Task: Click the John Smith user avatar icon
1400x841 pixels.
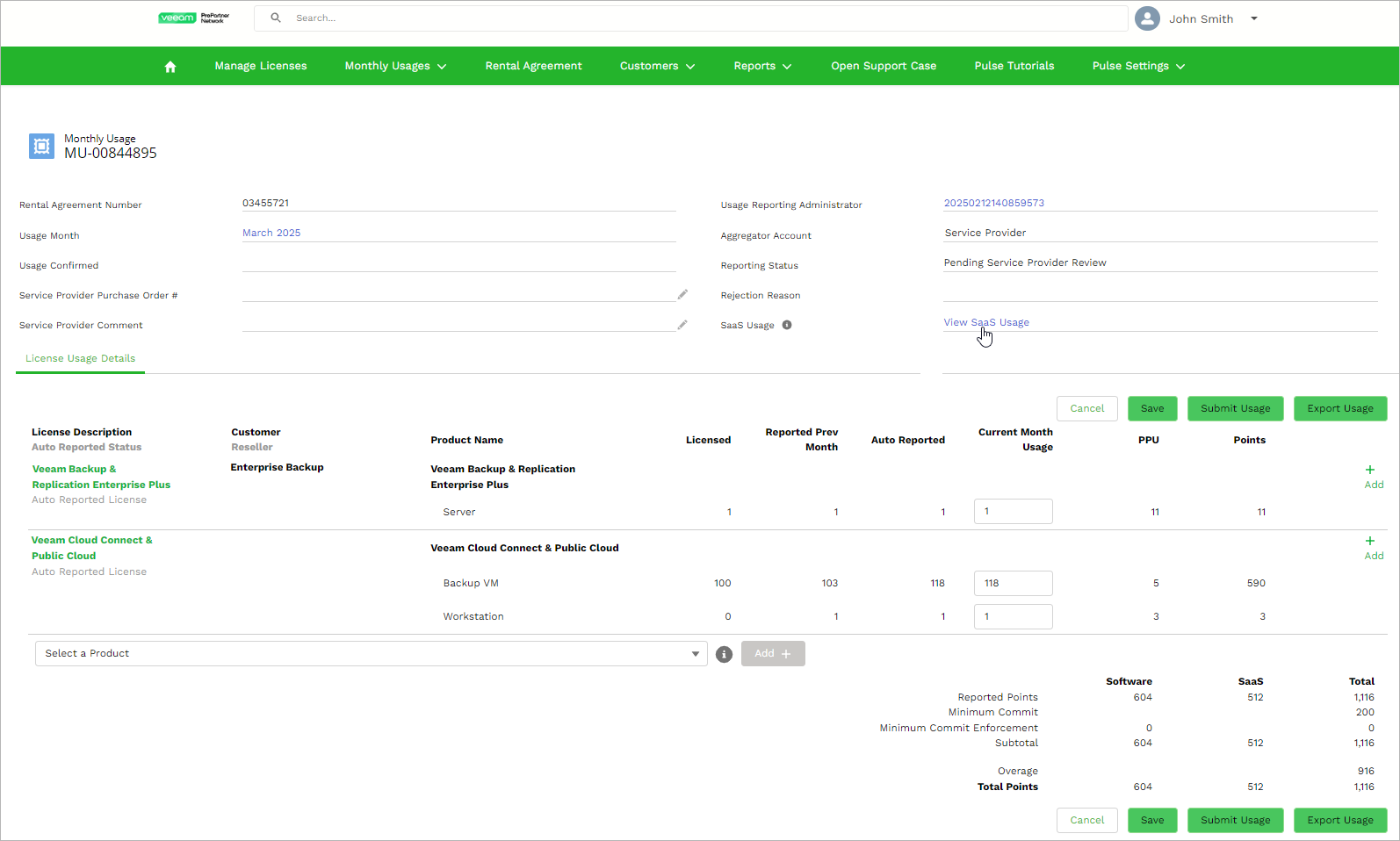Action: tap(1147, 18)
